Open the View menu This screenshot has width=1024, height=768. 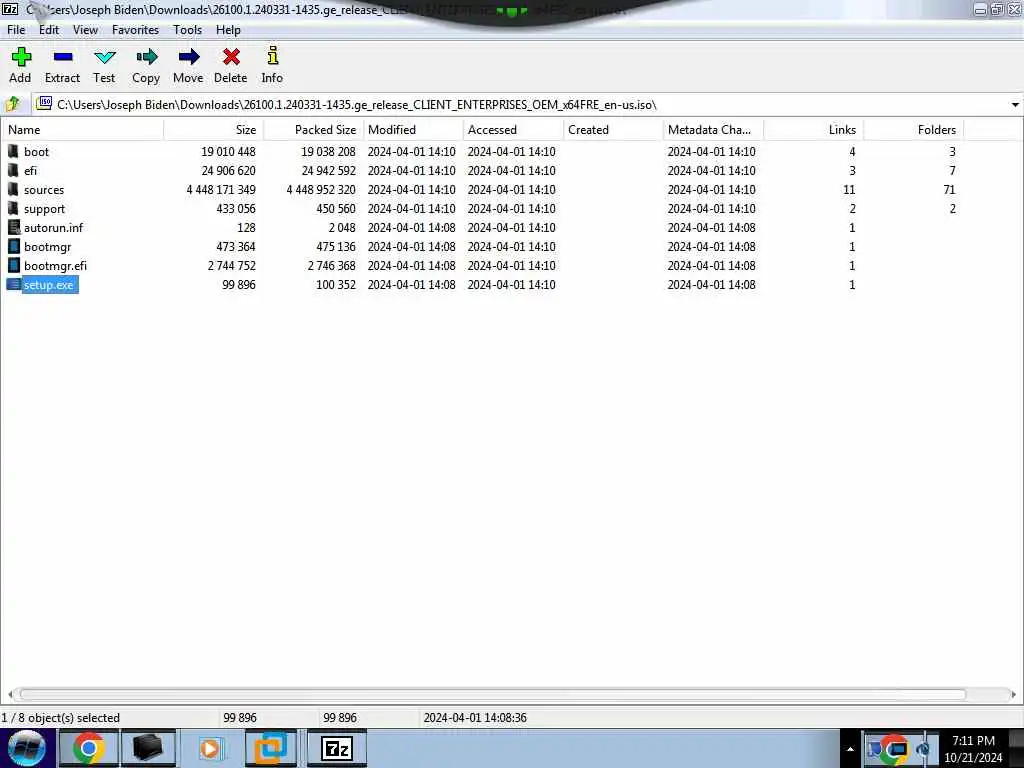(x=86, y=30)
